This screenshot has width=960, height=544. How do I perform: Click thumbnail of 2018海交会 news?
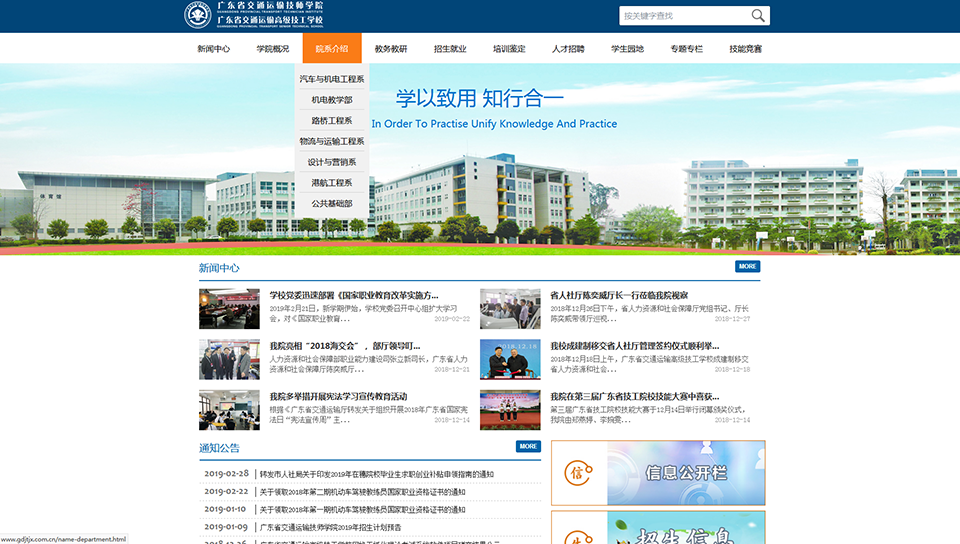[x=229, y=360]
